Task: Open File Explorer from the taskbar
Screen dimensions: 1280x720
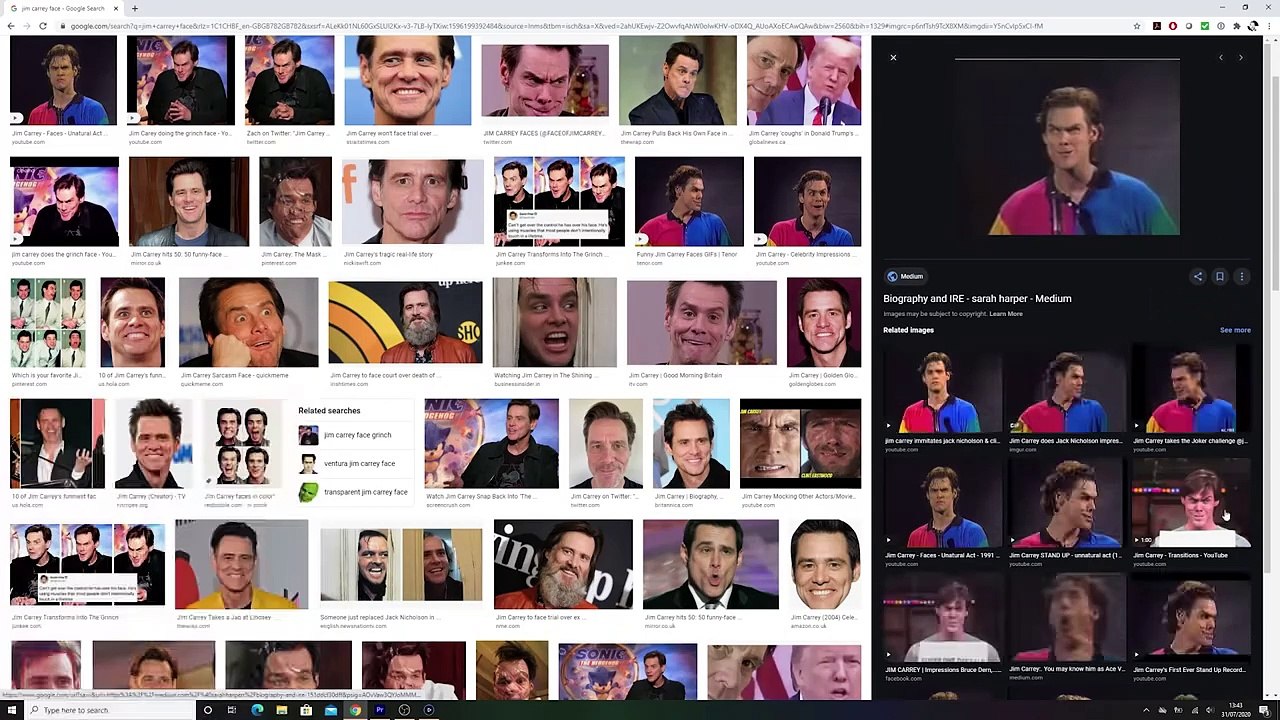Action: [x=282, y=710]
